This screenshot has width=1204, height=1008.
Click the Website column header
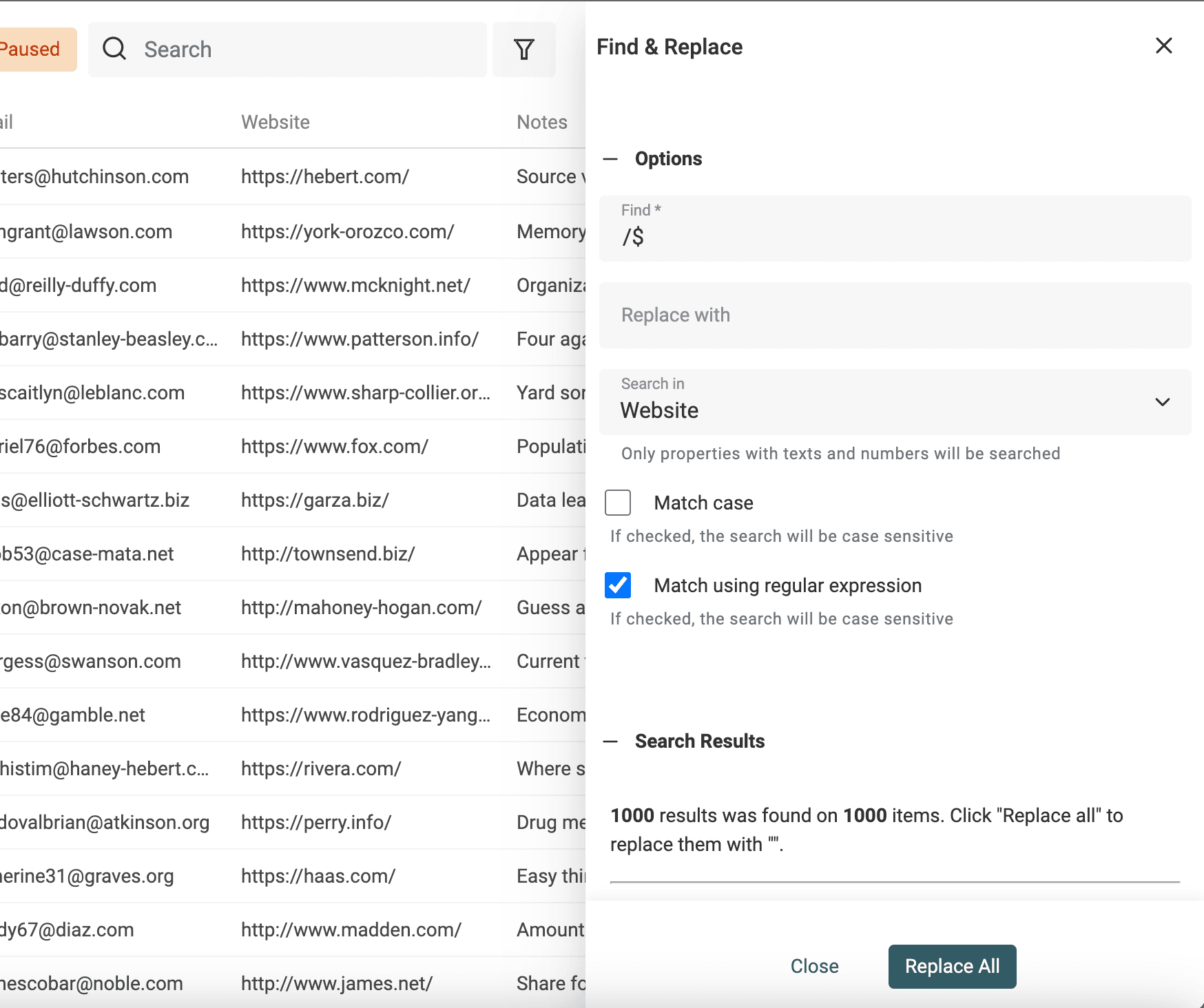(x=276, y=123)
